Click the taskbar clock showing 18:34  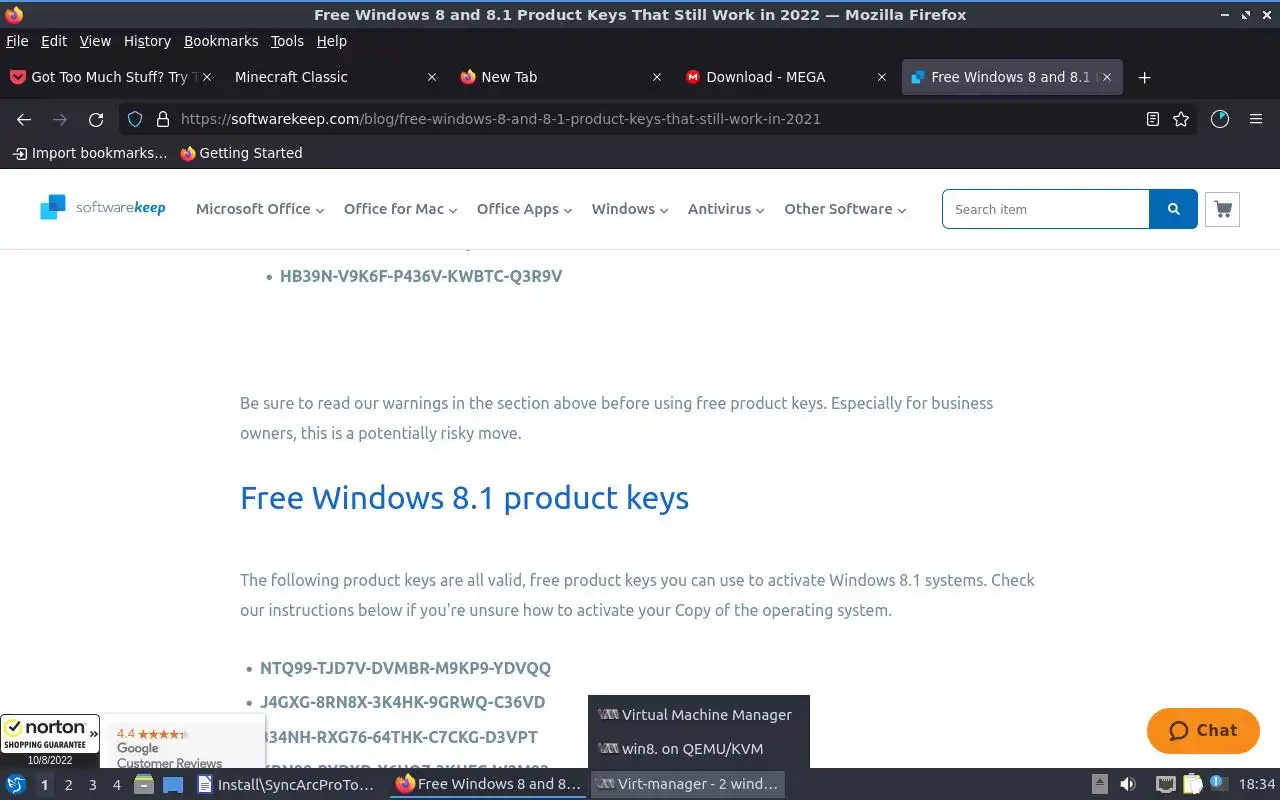1257,784
